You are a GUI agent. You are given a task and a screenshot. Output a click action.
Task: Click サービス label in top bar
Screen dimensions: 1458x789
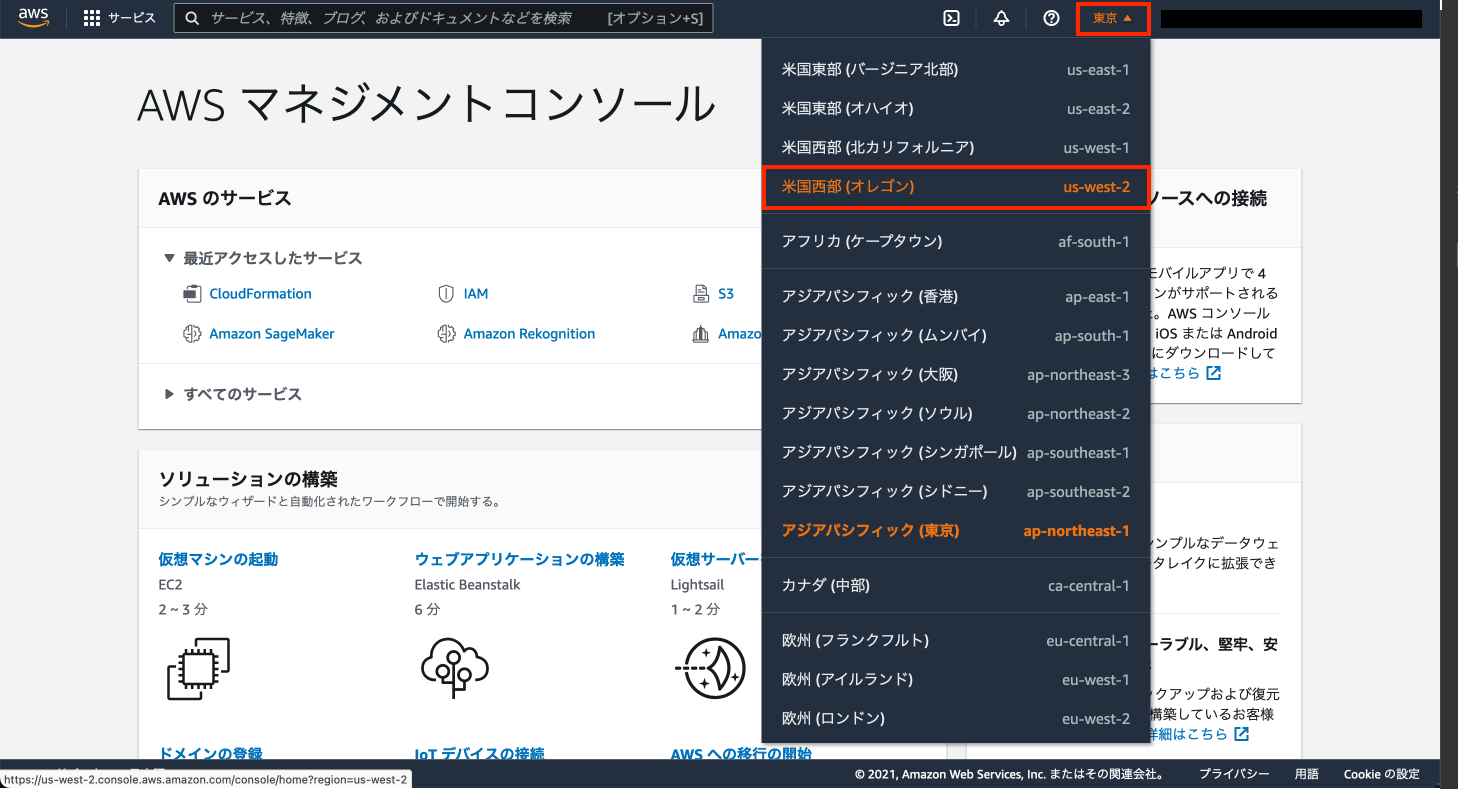click(132, 18)
